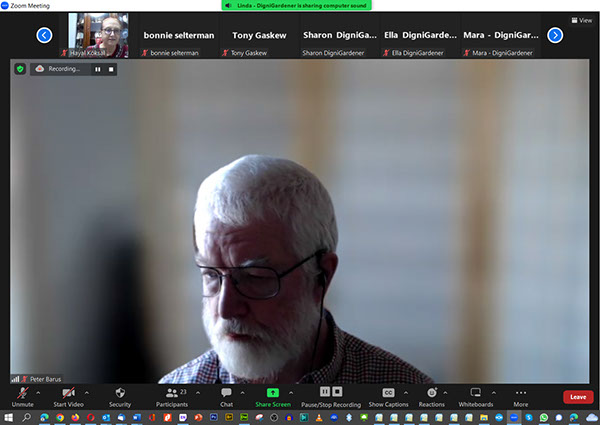Open Firefox from the taskbar
Viewport: 600px width, 425px height.
click(x=75, y=417)
